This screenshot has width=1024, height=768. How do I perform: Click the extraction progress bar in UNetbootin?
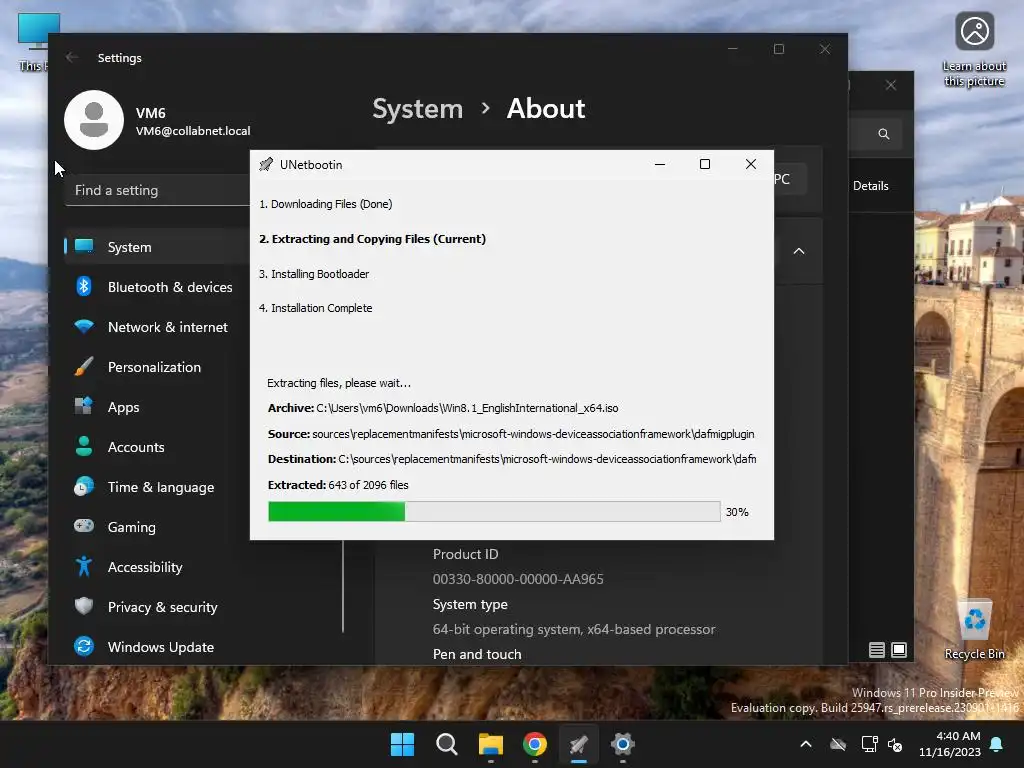(x=494, y=511)
